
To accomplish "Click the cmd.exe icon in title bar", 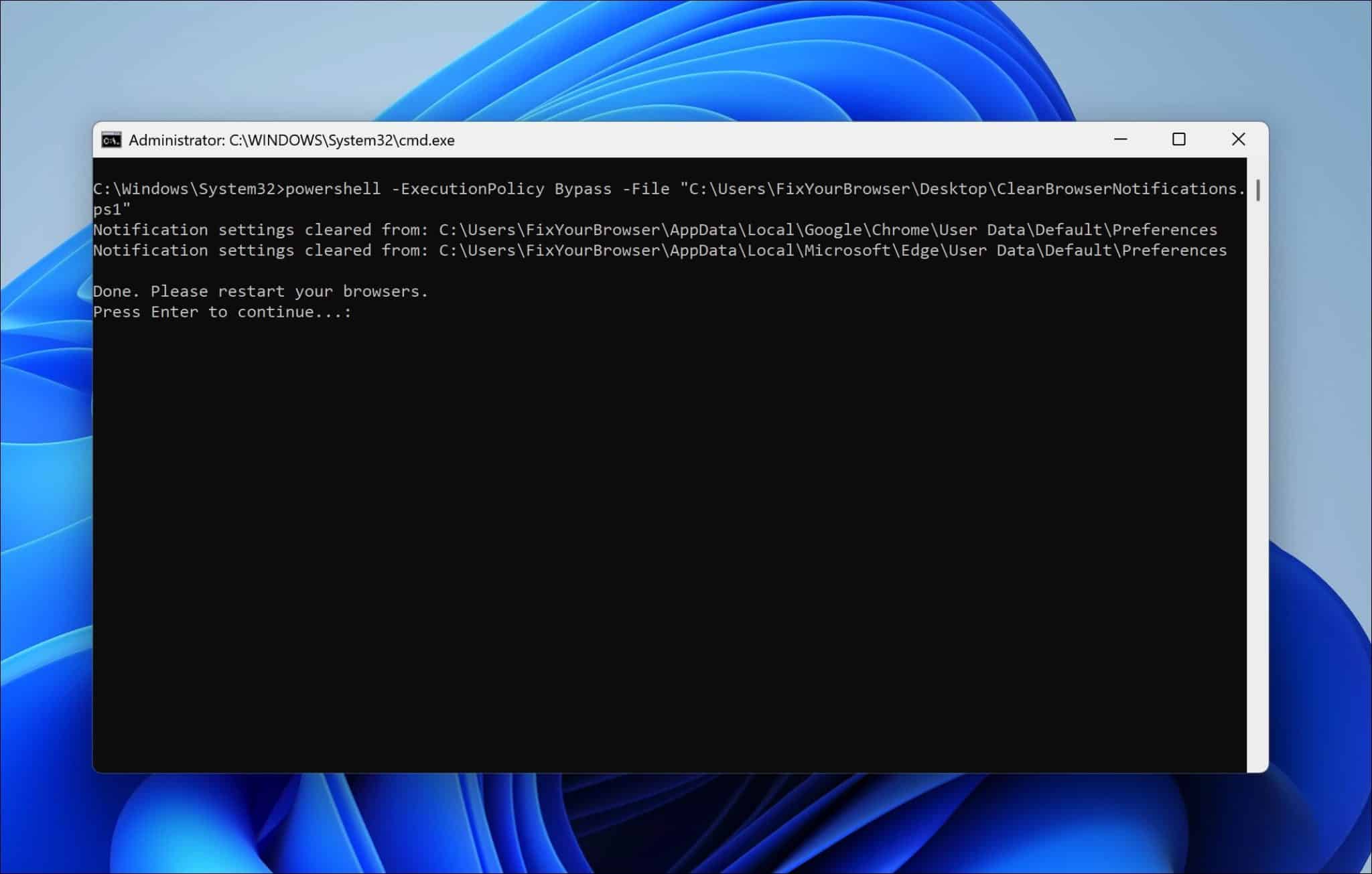I will [111, 140].
